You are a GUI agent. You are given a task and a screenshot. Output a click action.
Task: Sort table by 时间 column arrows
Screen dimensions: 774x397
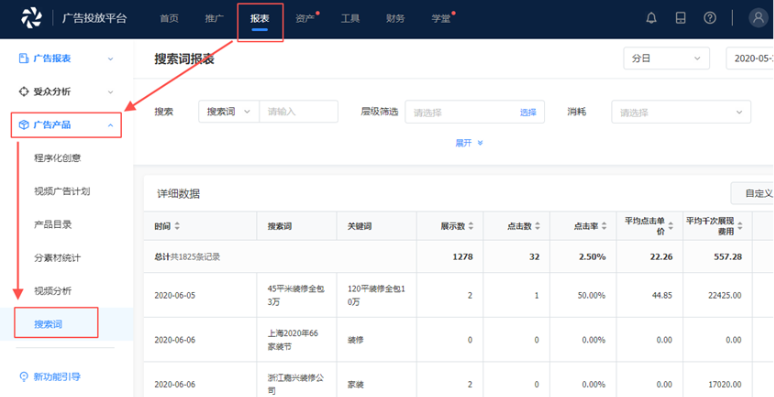pos(177,226)
